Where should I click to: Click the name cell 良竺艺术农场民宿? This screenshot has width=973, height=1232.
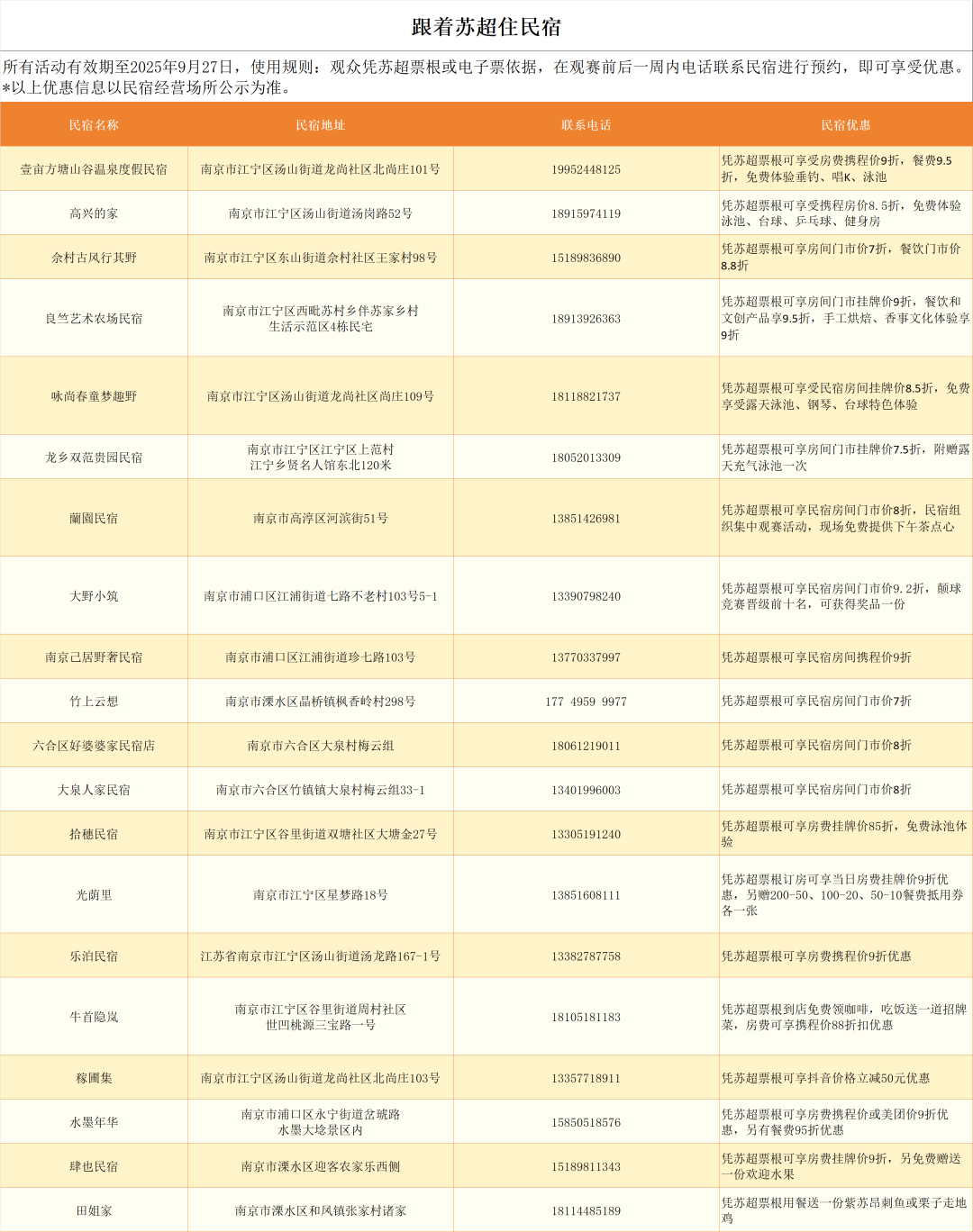(x=94, y=319)
